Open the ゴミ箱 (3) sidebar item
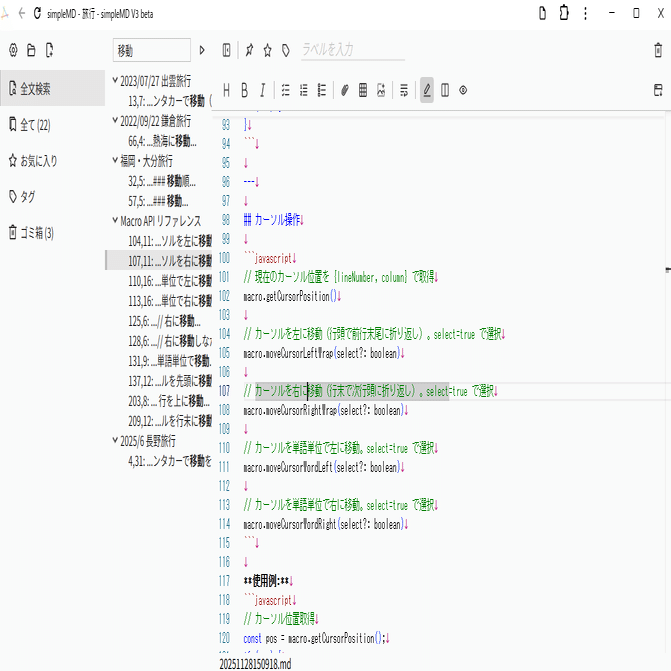 click(x=53, y=233)
